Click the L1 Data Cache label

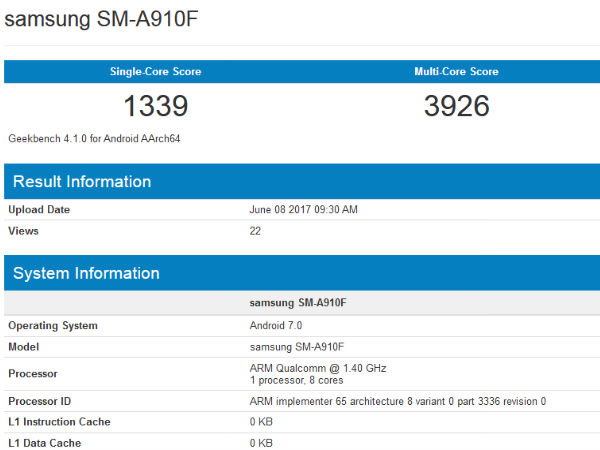45,443
